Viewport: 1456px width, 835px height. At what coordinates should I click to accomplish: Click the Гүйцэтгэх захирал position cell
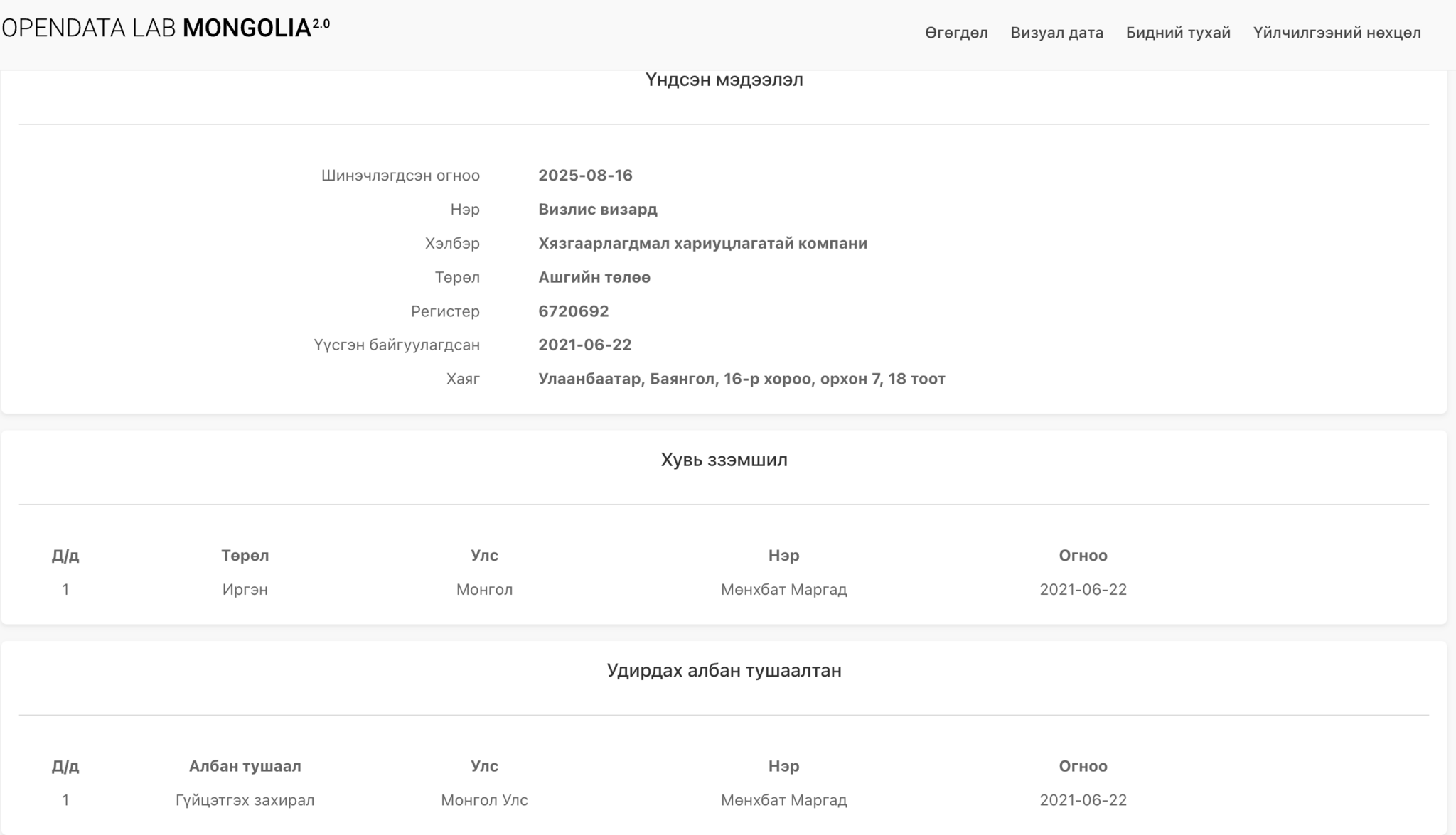245,800
